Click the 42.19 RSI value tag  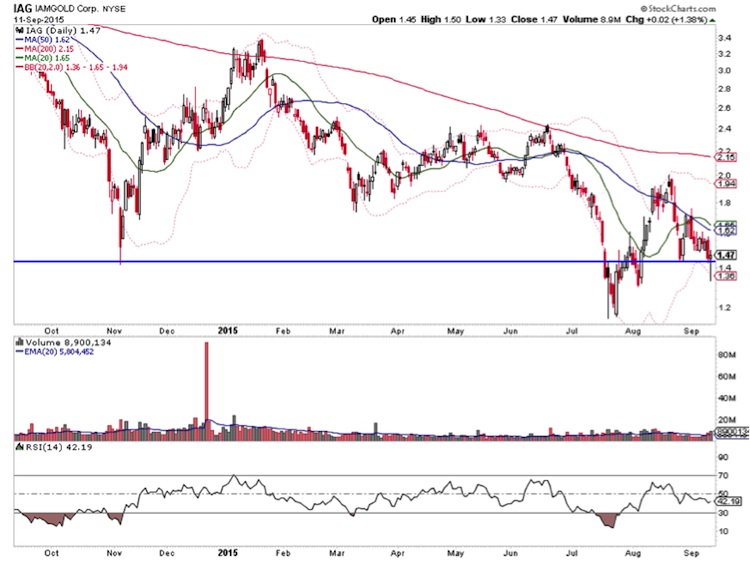pyautogui.click(x=729, y=501)
